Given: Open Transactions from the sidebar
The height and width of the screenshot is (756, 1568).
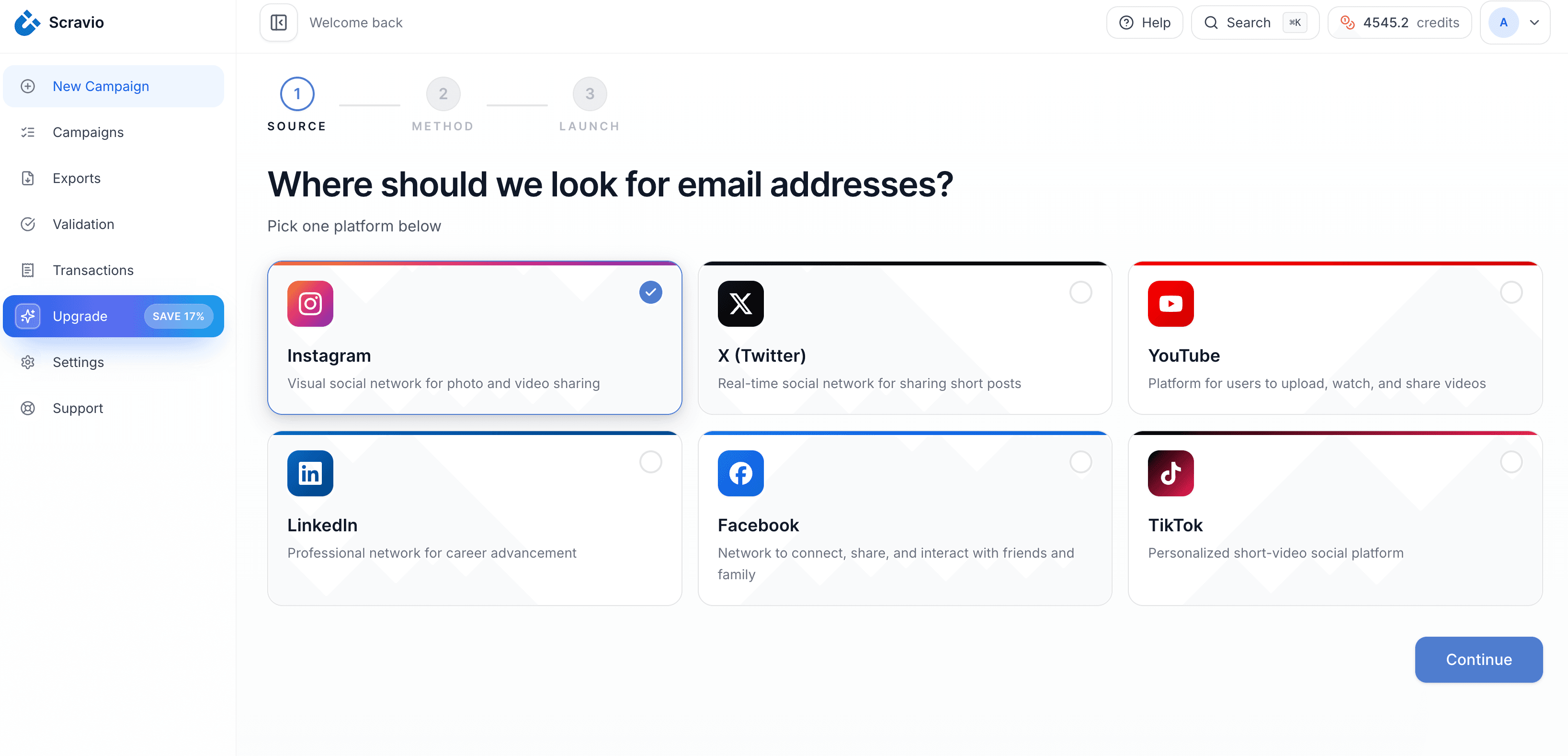Looking at the screenshot, I should 92,270.
